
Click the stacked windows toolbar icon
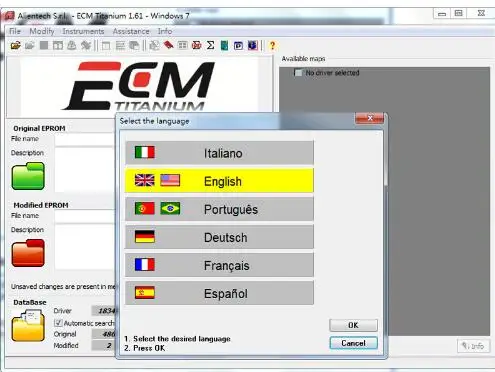tap(134, 45)
